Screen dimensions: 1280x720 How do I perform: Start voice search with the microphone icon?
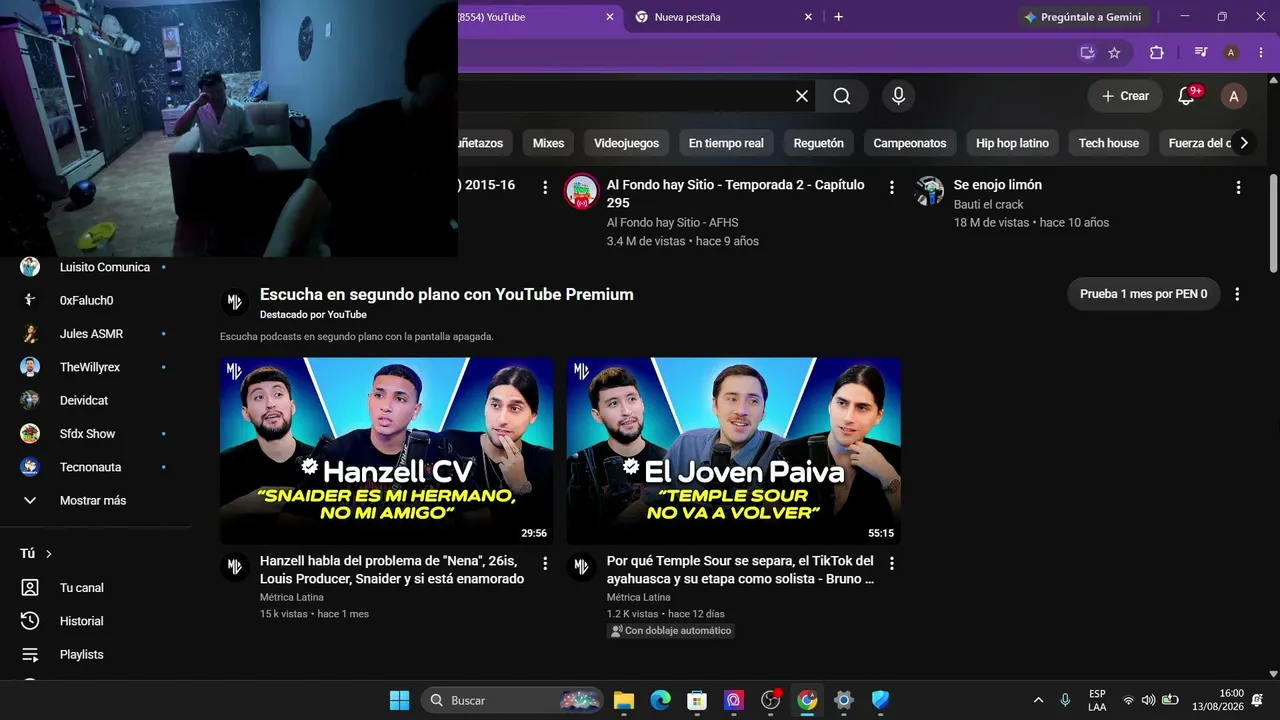pyautogui.click(x=898, y=96)
